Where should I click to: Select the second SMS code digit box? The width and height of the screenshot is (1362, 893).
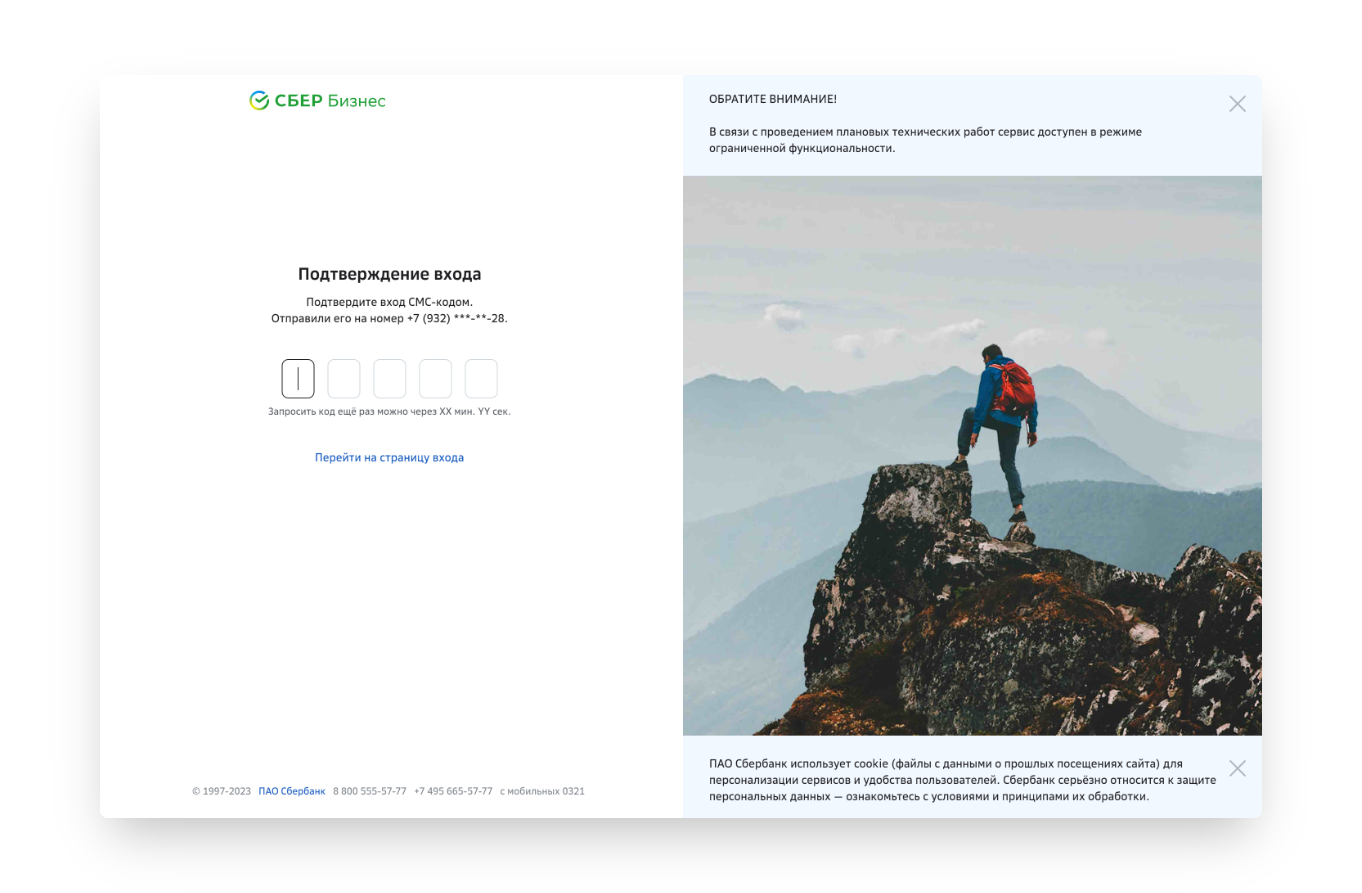(x=344, y=379)
